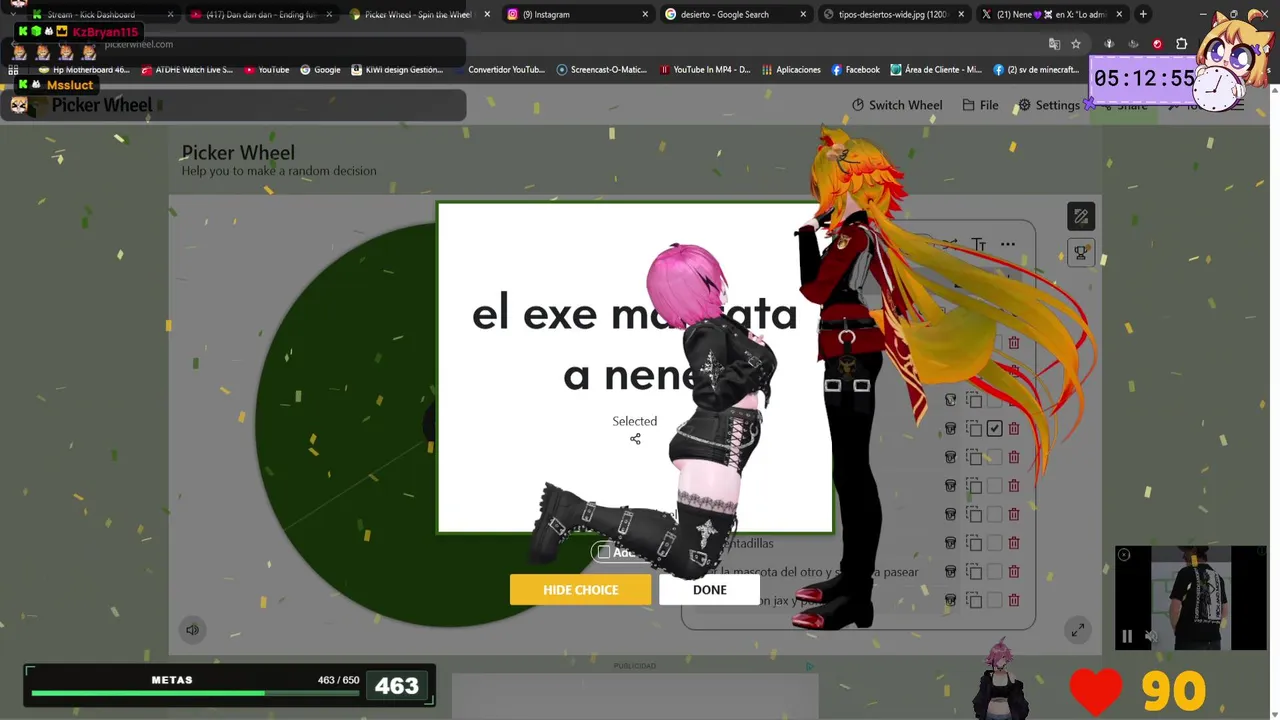Screen dimensions: 1280x720
Task: Click the DONE button
Action: coord(710,590)
